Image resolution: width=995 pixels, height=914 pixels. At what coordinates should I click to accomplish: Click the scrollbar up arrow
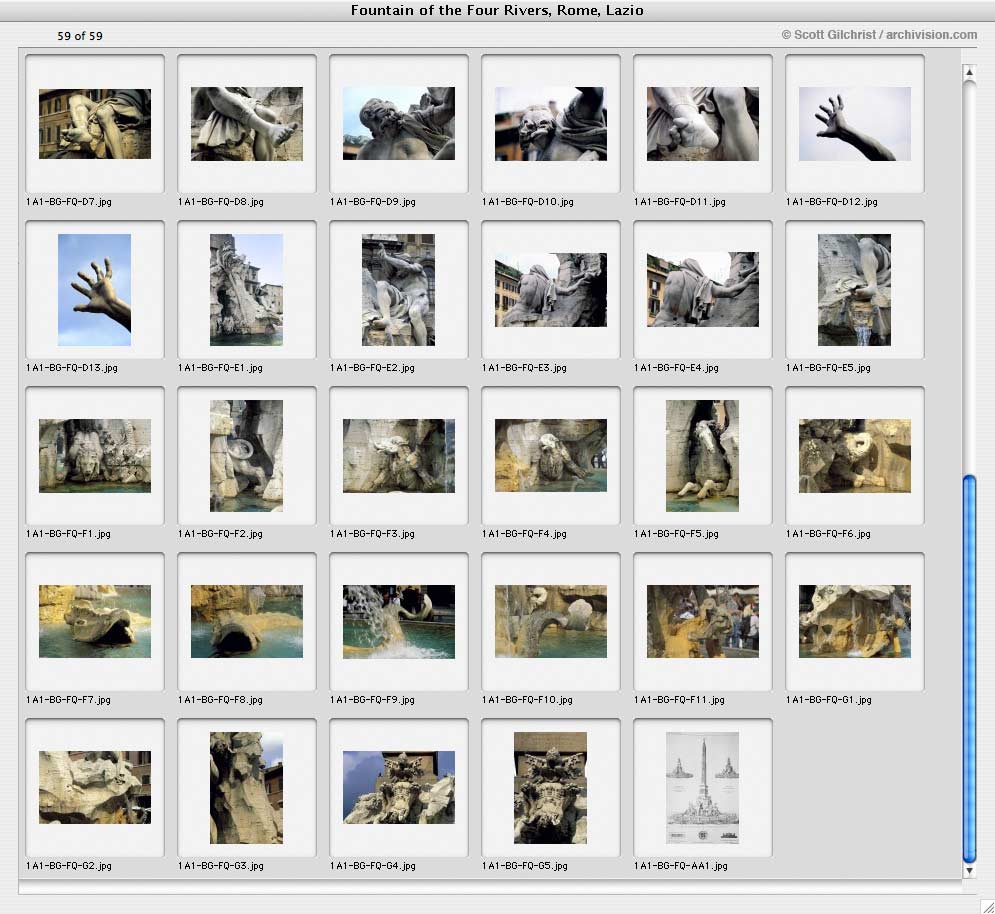coord(969,72)
